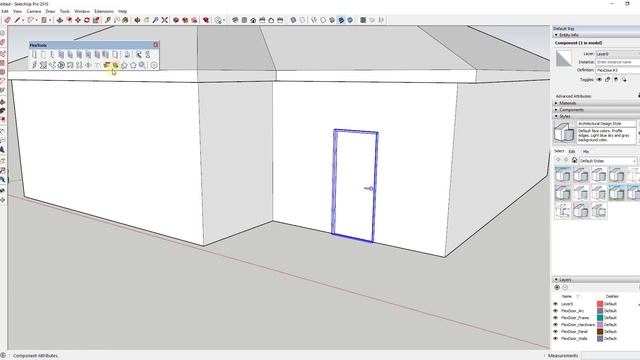Click the selected door component in viewport

354,186
